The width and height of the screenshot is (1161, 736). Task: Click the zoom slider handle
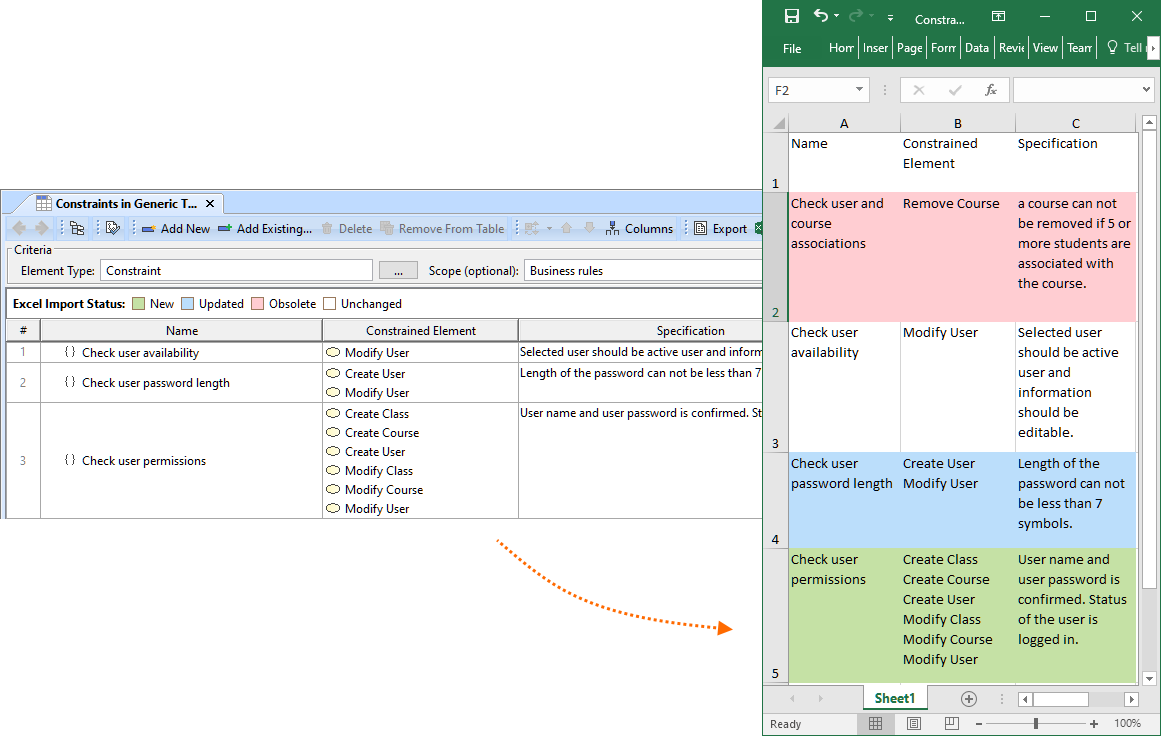[1035, 723]
